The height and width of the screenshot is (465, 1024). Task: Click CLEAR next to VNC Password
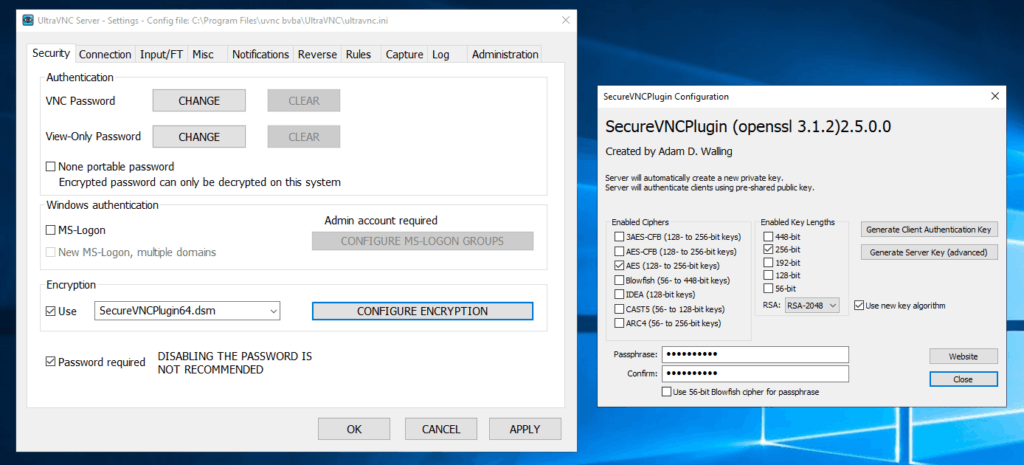304,101
